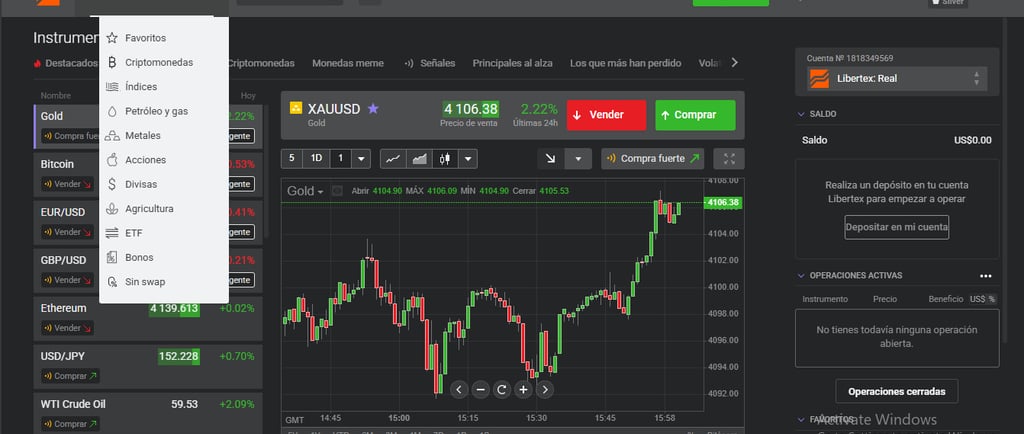The width and height of the screenshot is (1024, 434).
Task: Click the Compra fuerte signal button
Action: (652, 159)
